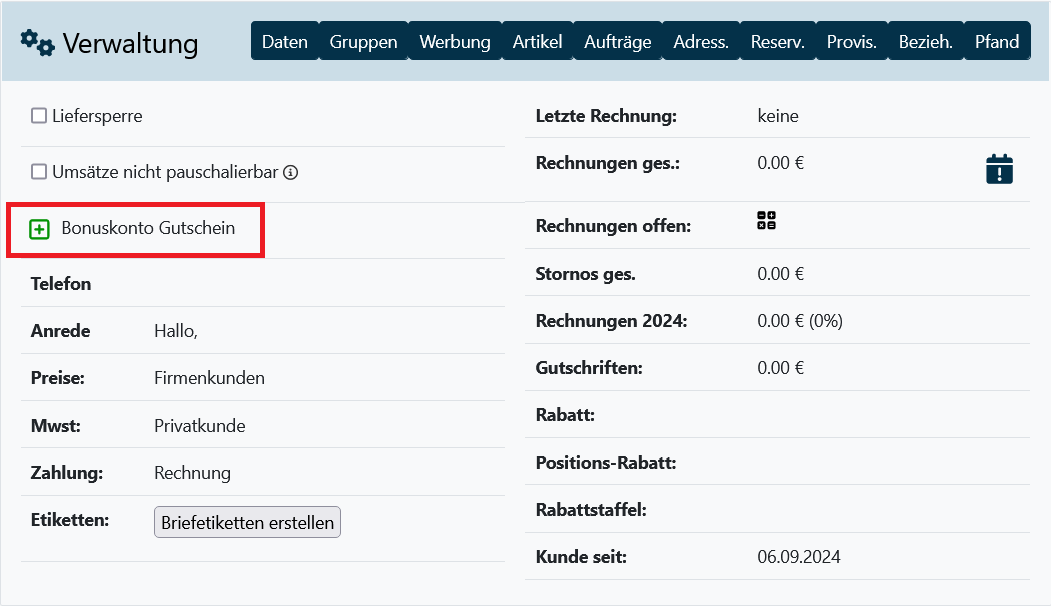Click the Zahlung value Rechnung
Image resolution: width=1051 pixels, height=606 pixels.
[192, 473]
